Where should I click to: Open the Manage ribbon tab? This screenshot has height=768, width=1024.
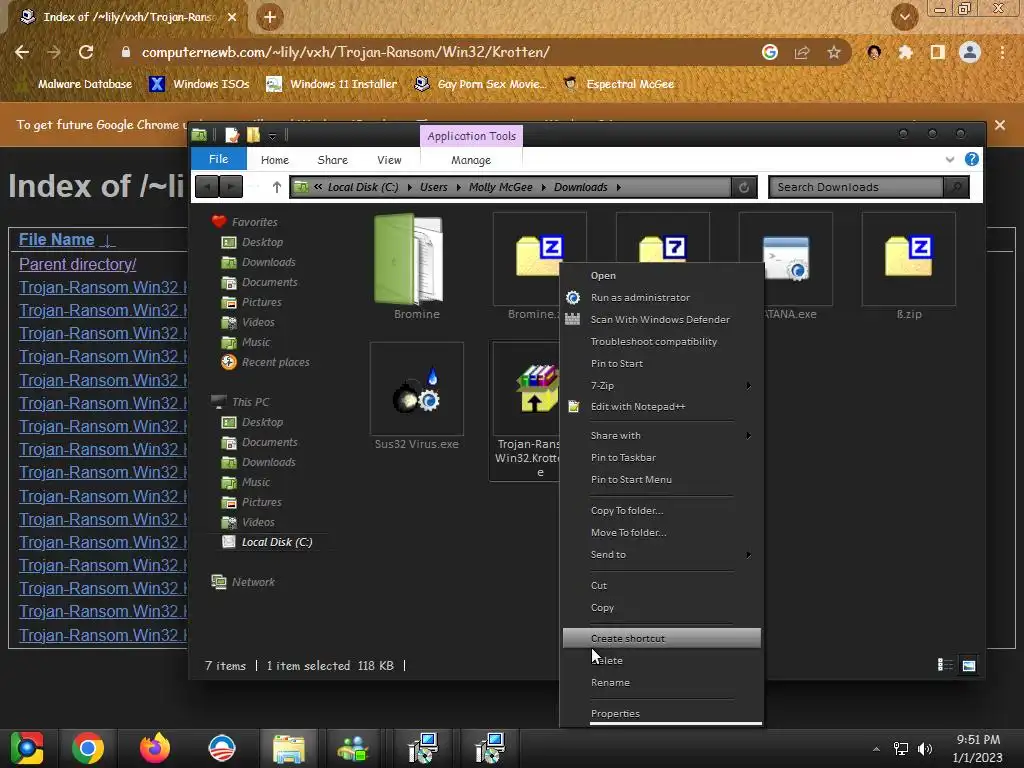(471, 160)
